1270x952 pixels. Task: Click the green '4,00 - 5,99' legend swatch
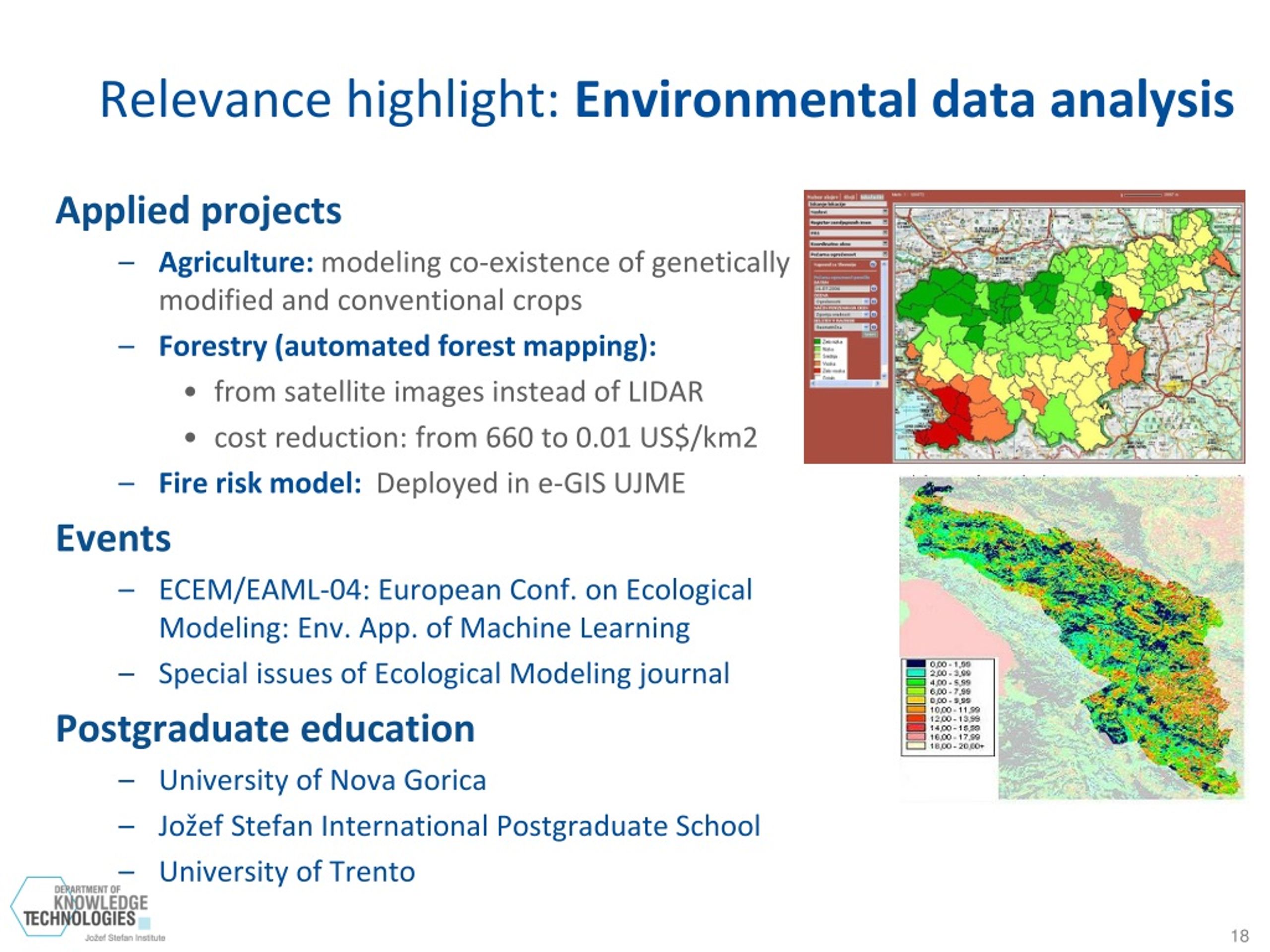pos(915,682)
